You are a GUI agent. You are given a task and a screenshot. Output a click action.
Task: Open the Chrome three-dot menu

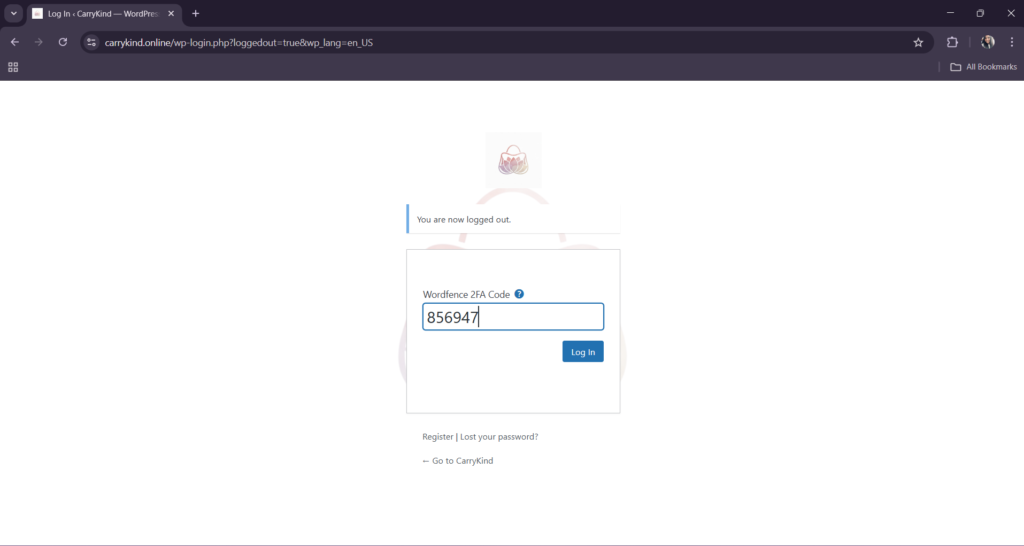[1011, 42]
